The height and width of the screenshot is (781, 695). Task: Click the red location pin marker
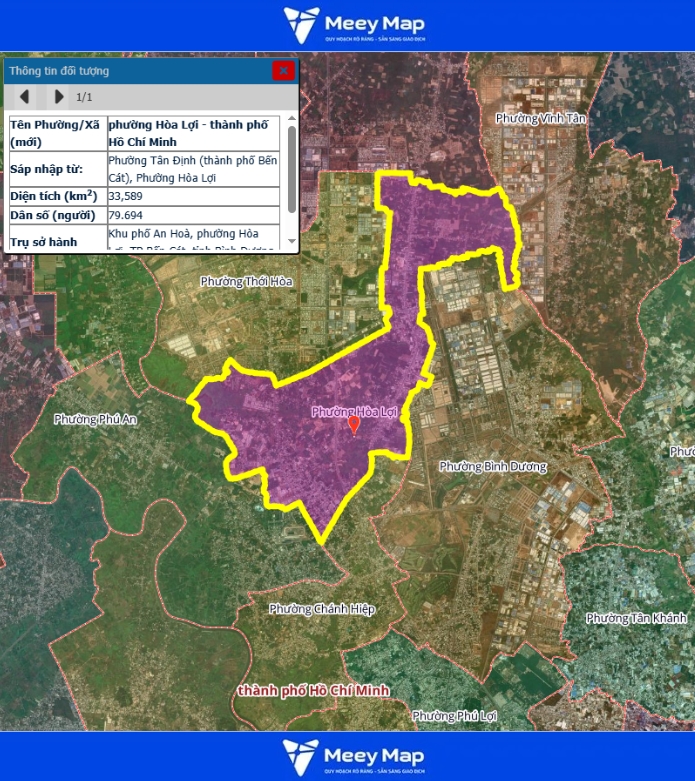pos(354,425)
